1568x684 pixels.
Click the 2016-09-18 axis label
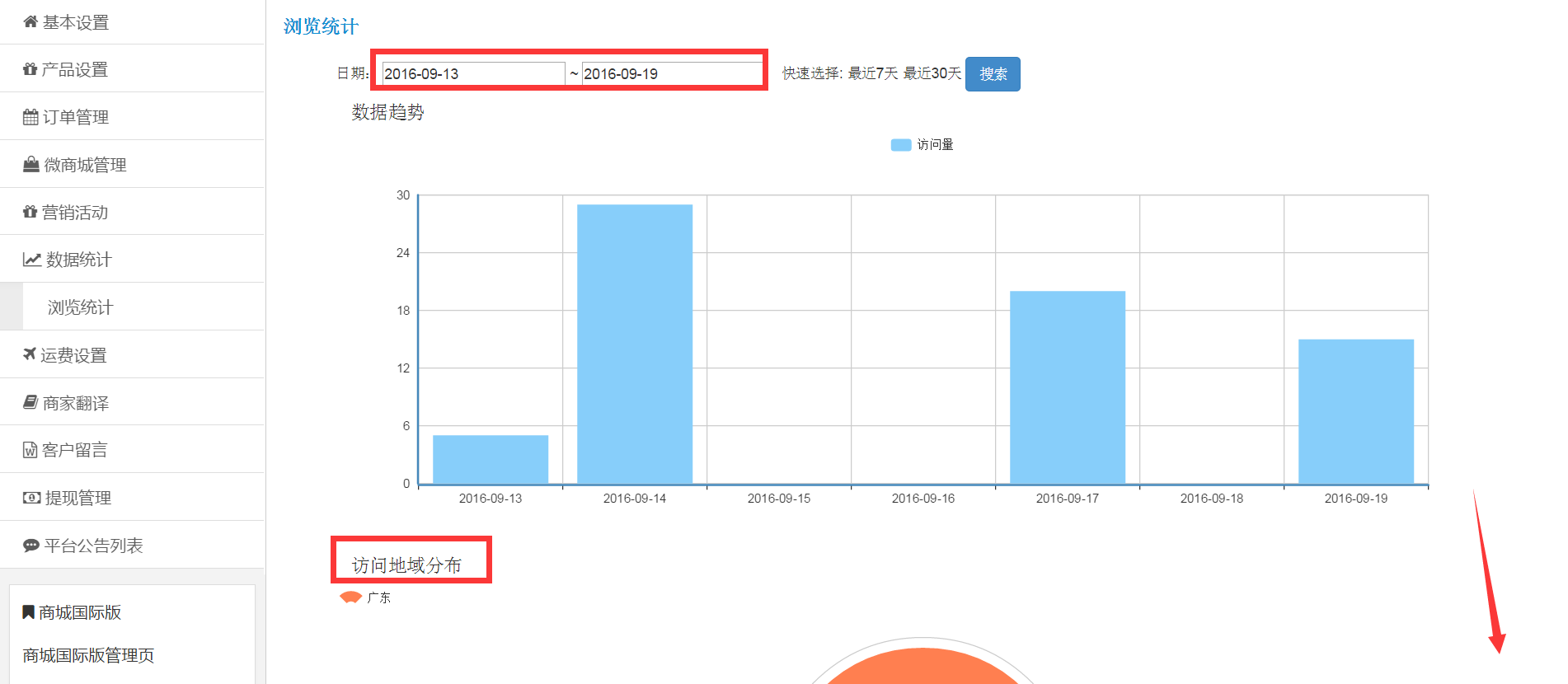point(1212,499)
